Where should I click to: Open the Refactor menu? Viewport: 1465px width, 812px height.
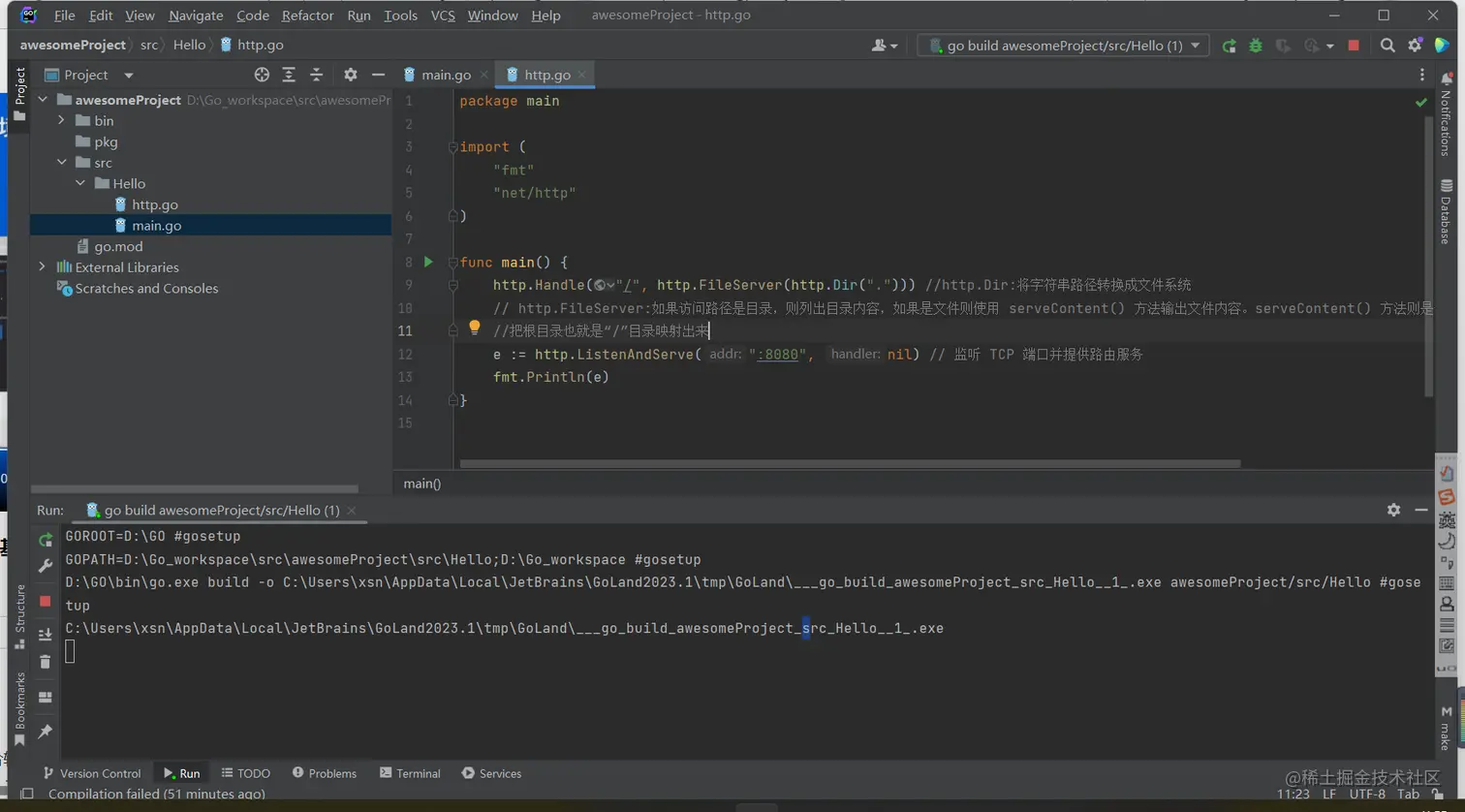(x=307, y=16)
